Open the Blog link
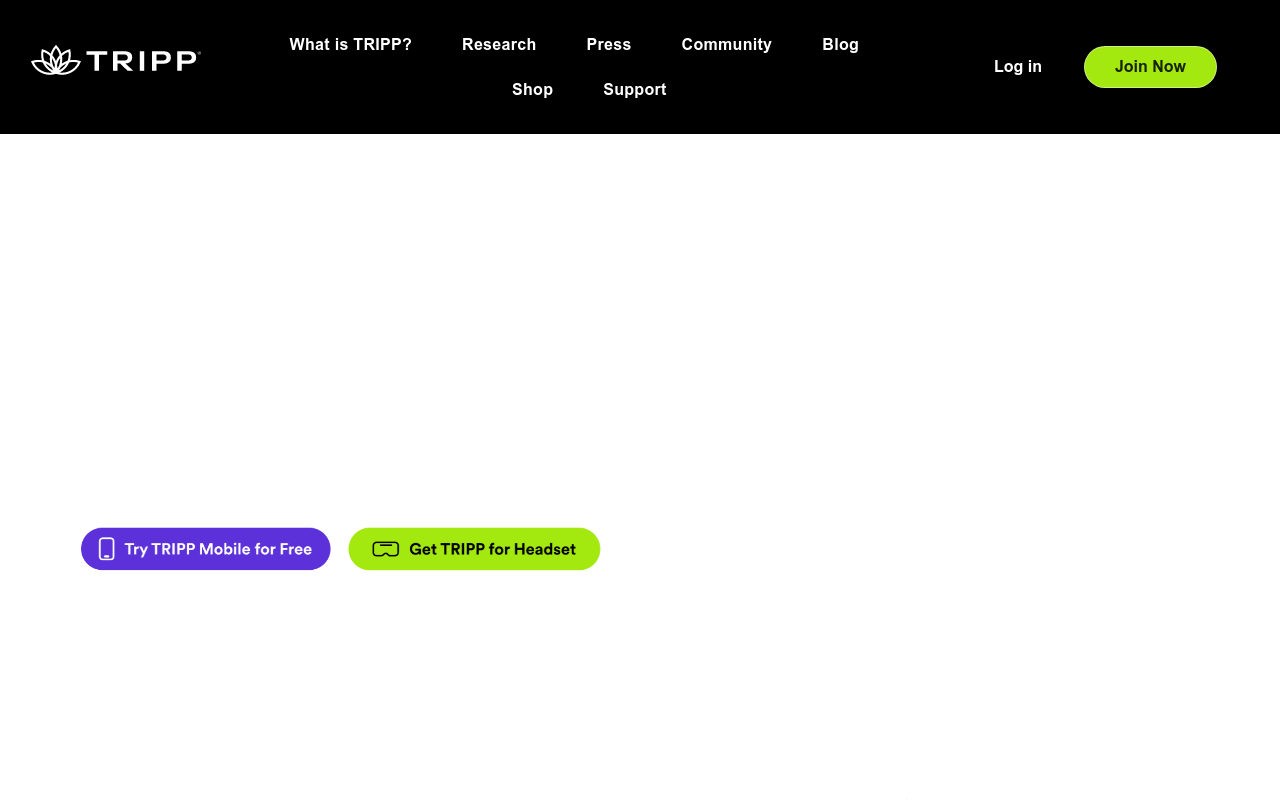 coord(841,45)
